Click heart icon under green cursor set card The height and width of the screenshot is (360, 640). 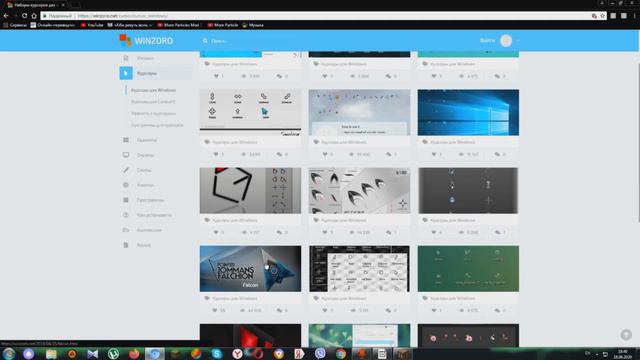(434, 311)
